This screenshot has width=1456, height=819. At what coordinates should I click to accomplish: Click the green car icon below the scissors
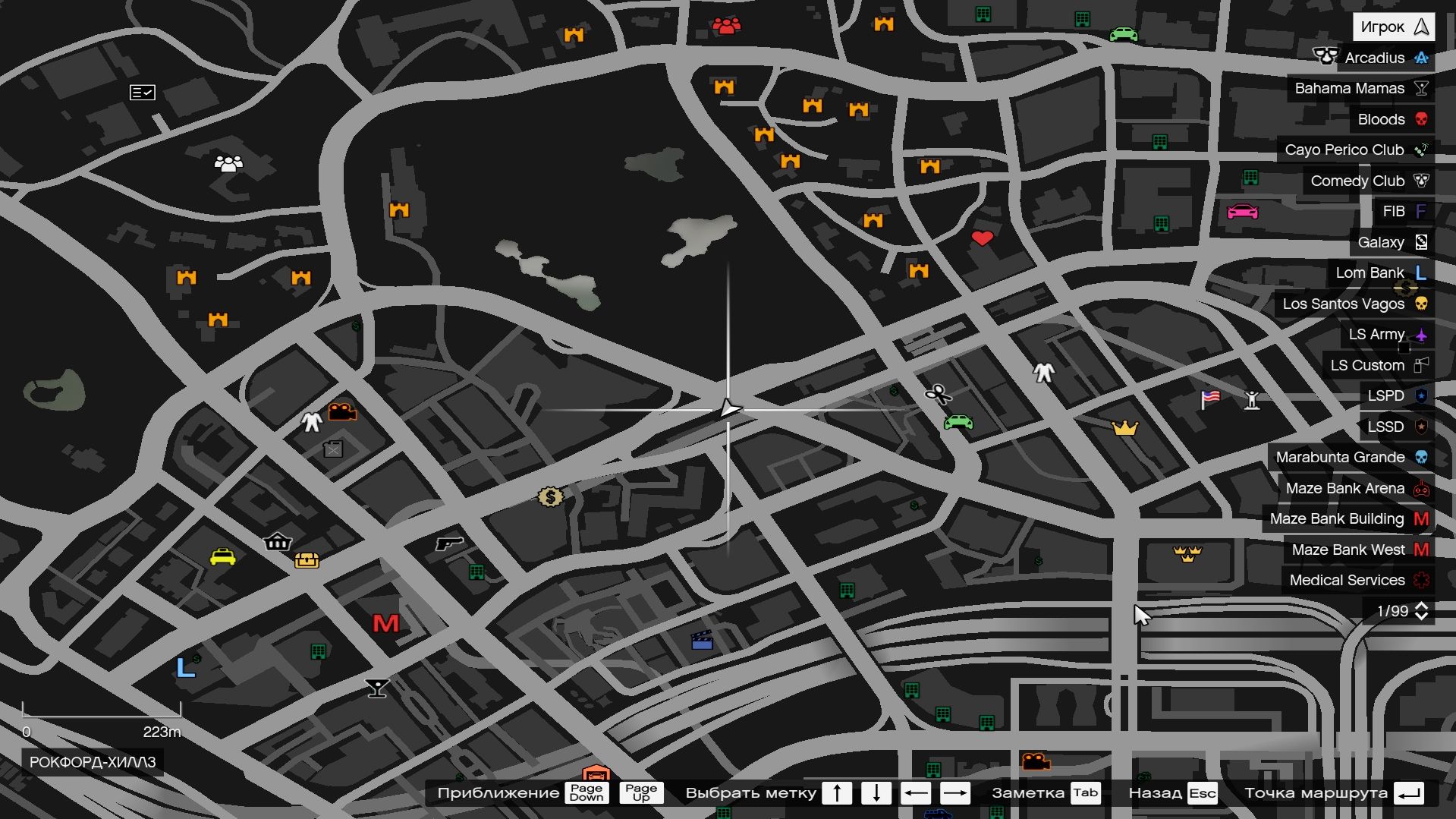tap(958, 422)
